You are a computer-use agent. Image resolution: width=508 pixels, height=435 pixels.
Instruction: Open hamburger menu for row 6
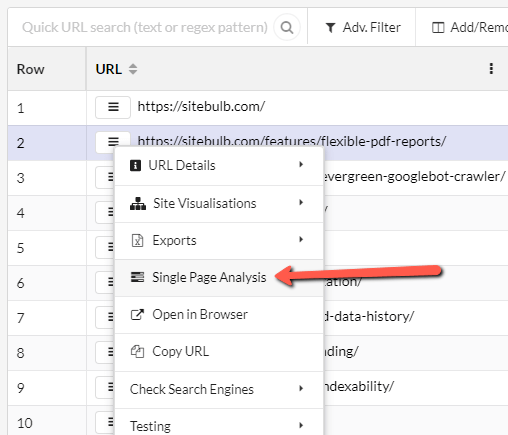105,282
